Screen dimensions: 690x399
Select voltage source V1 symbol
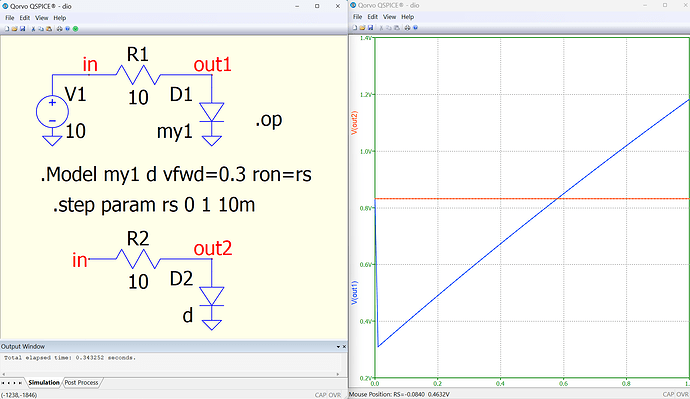click(52, 111)
